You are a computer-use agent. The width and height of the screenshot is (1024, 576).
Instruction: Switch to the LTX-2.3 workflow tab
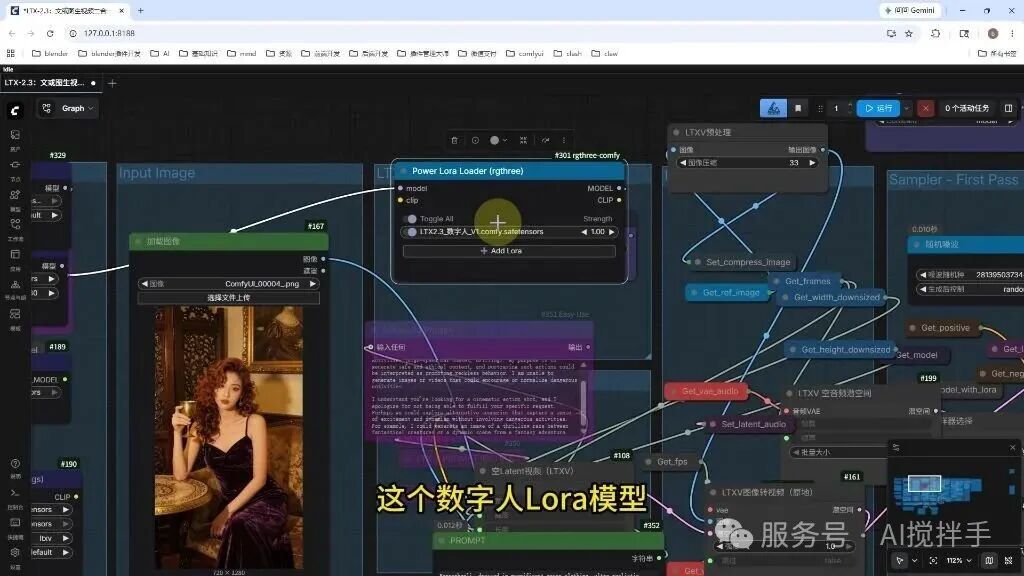click(x=51, y=83)
